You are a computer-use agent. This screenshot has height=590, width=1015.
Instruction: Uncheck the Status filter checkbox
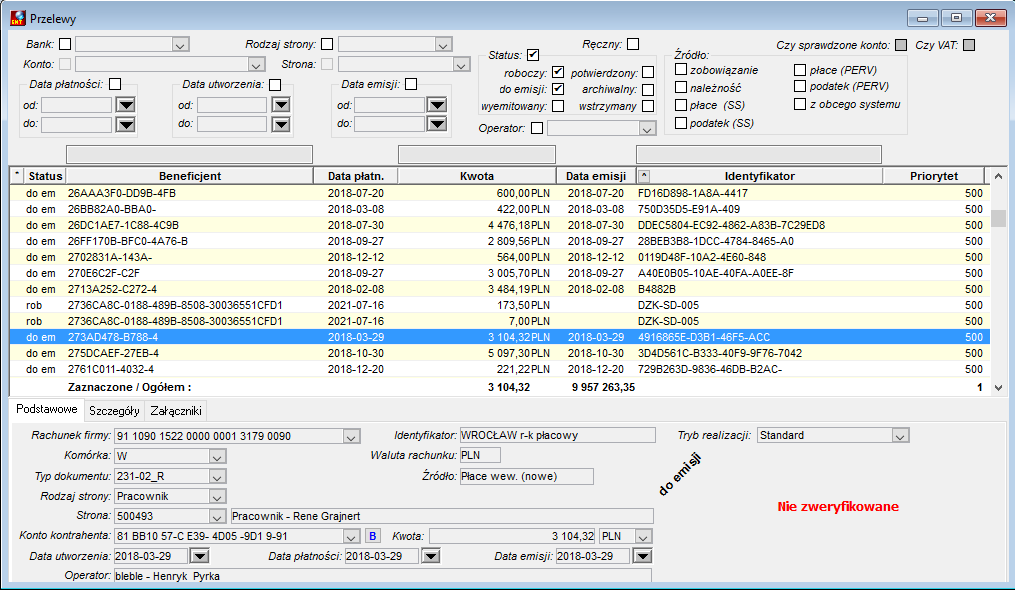coord(533,55)
